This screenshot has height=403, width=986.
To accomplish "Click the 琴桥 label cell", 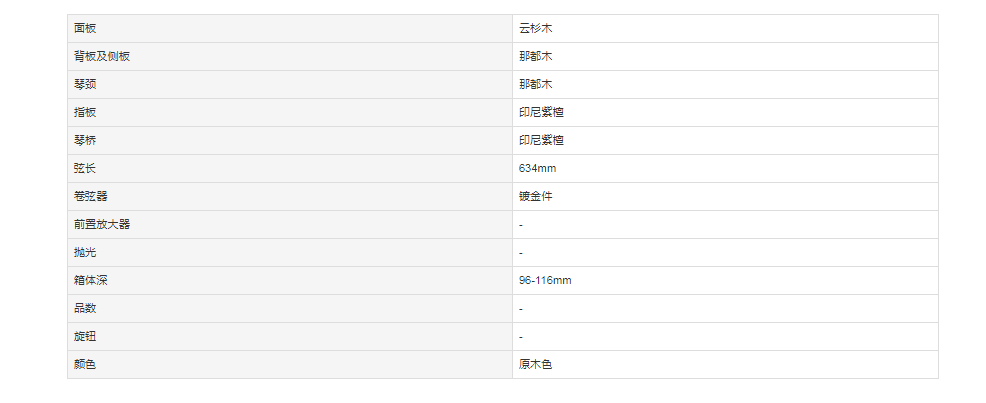I will 290,140.
